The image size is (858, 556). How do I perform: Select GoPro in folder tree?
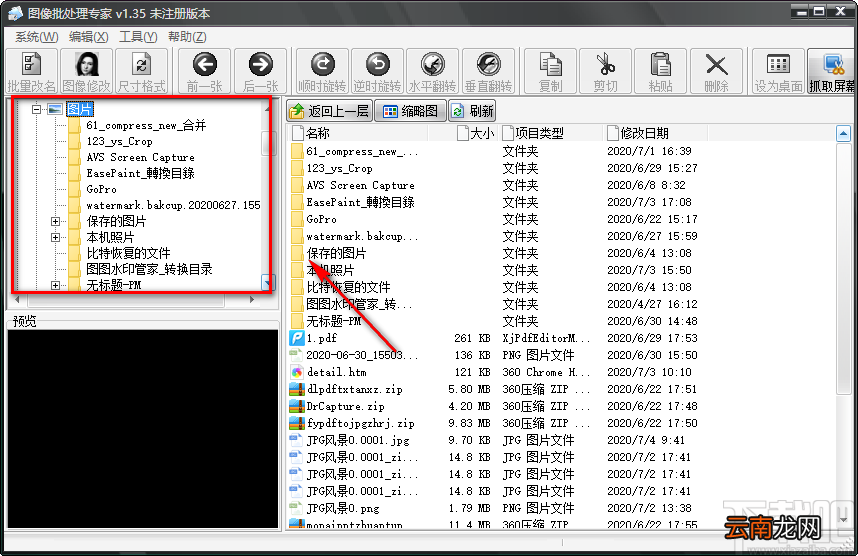[x=101, y=189]
